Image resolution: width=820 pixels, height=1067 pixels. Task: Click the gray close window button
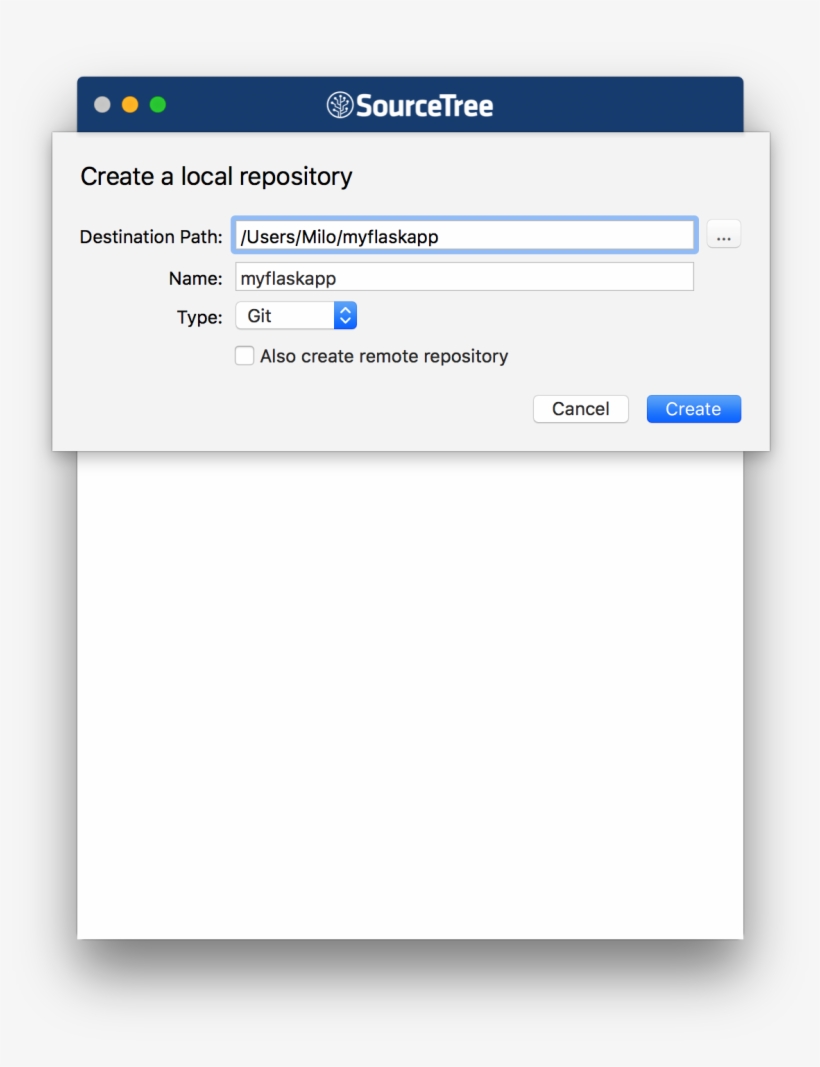(x=102, y=105)
